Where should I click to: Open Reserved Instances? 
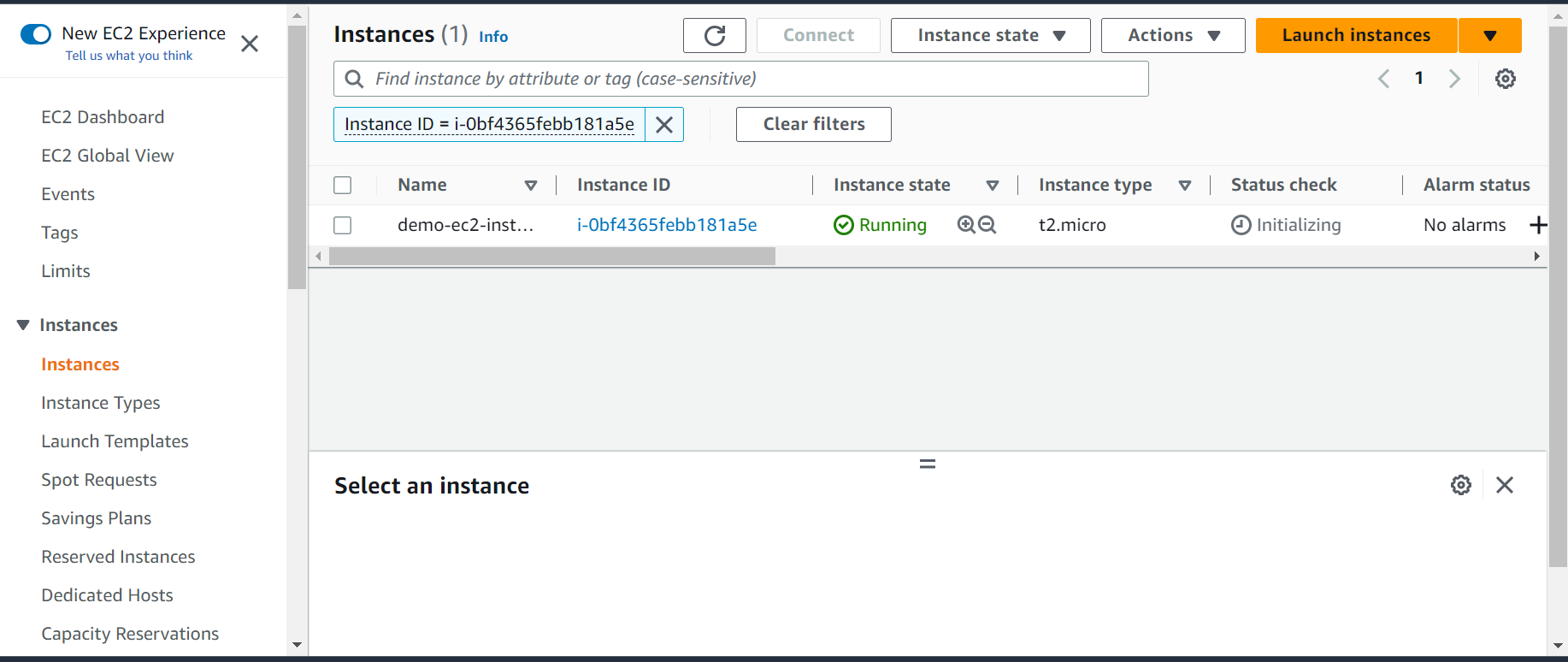pos(119,557)
